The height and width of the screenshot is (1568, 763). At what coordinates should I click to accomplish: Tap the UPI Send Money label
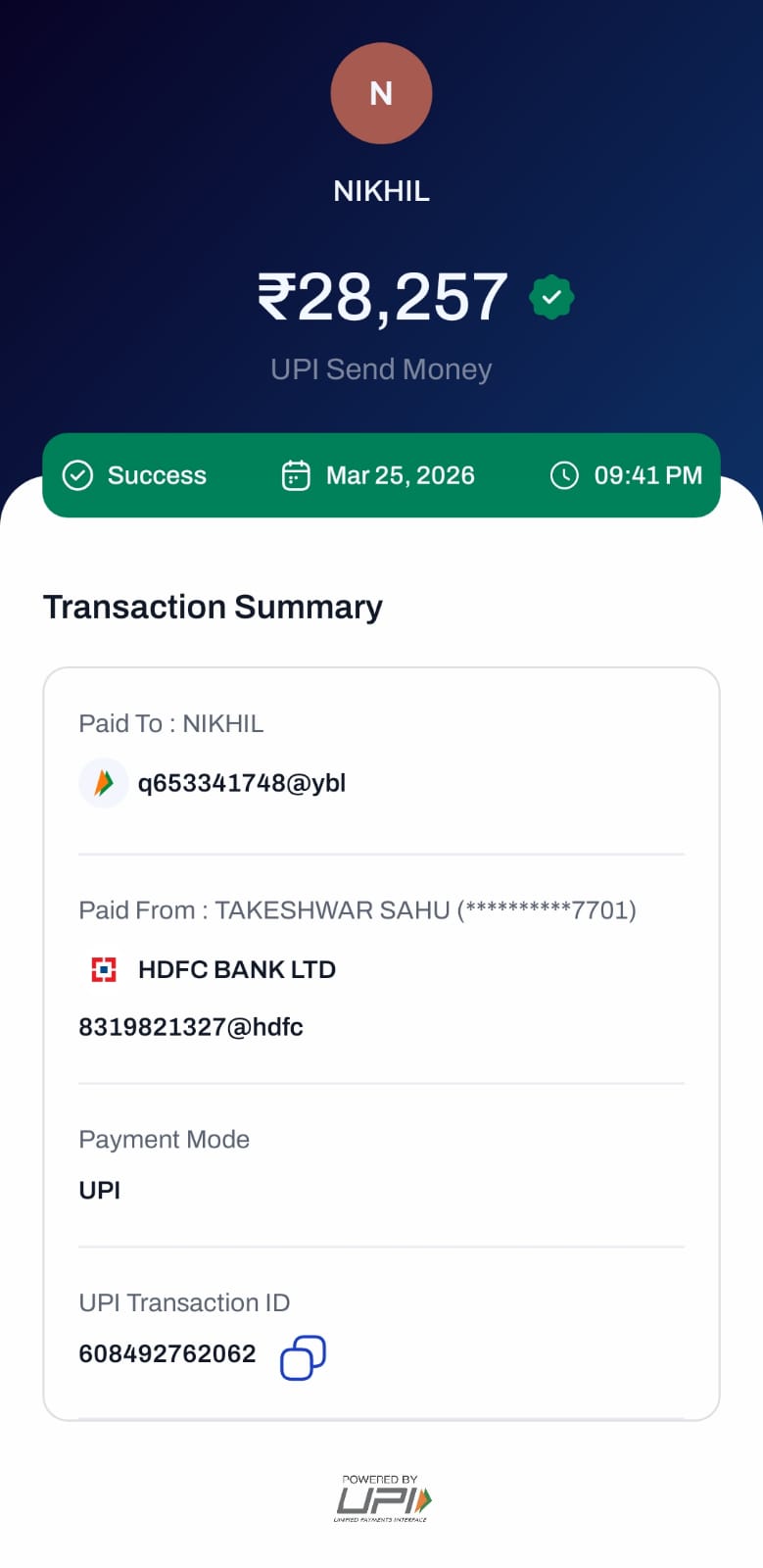pyautogui.click(x=381, y=369)
